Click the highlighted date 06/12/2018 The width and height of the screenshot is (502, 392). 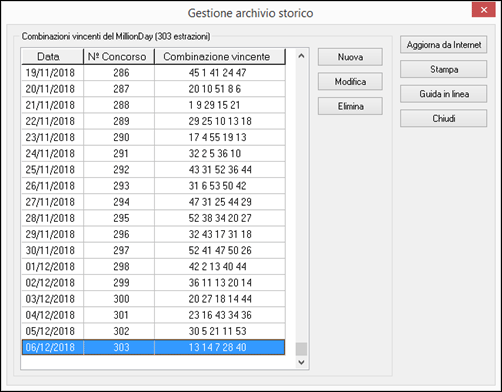click(50, 347)
